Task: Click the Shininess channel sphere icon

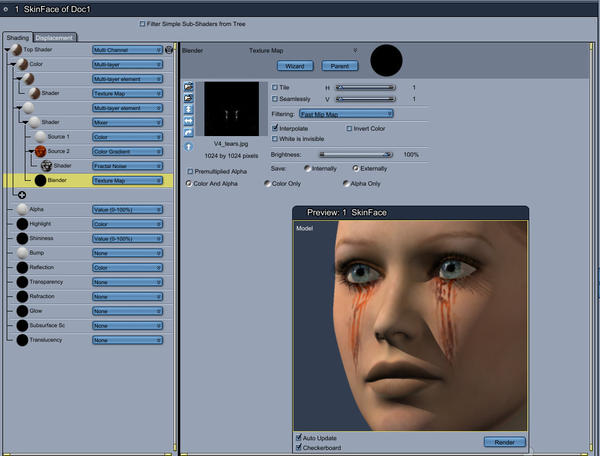Action: (x=22, y=238)
